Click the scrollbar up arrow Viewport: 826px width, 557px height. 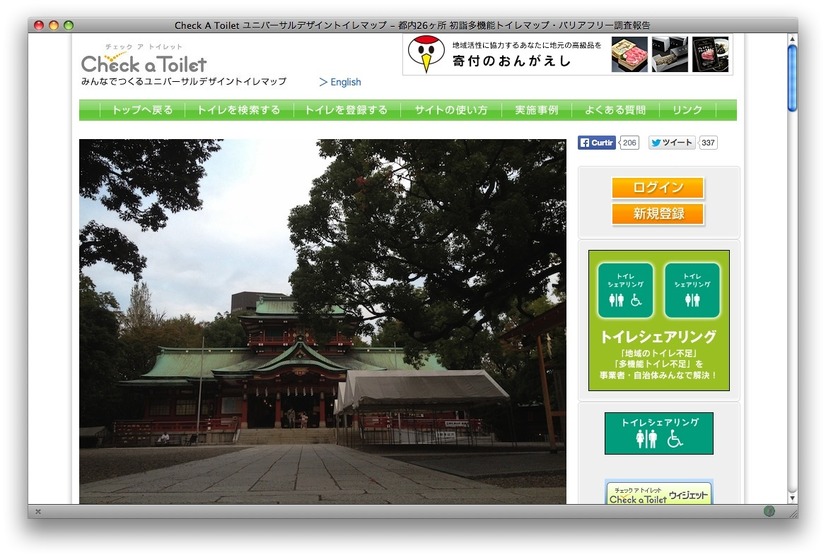pos(792,39)
